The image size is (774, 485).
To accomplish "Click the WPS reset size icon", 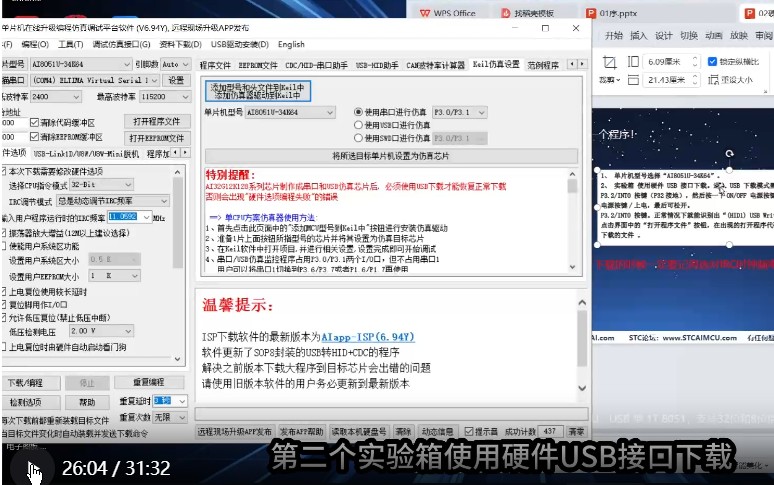I will pos(713,79).
